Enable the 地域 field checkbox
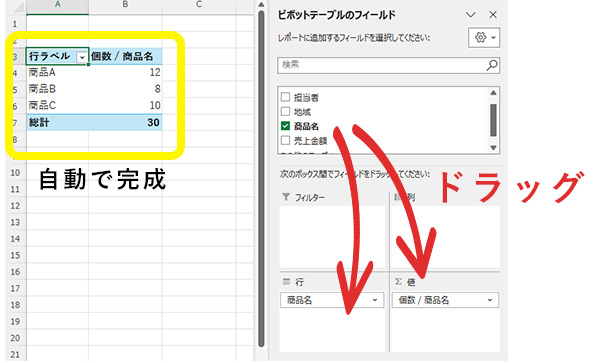Viewport: 603px width, 363px height. [285, 111]
